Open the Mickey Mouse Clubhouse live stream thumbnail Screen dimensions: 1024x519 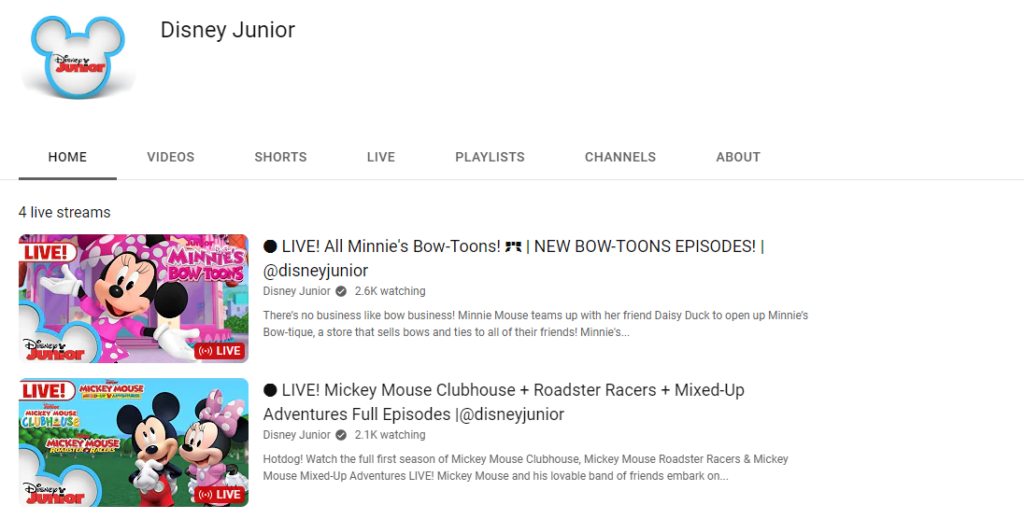pyautogui.click(x=133, y=442)
